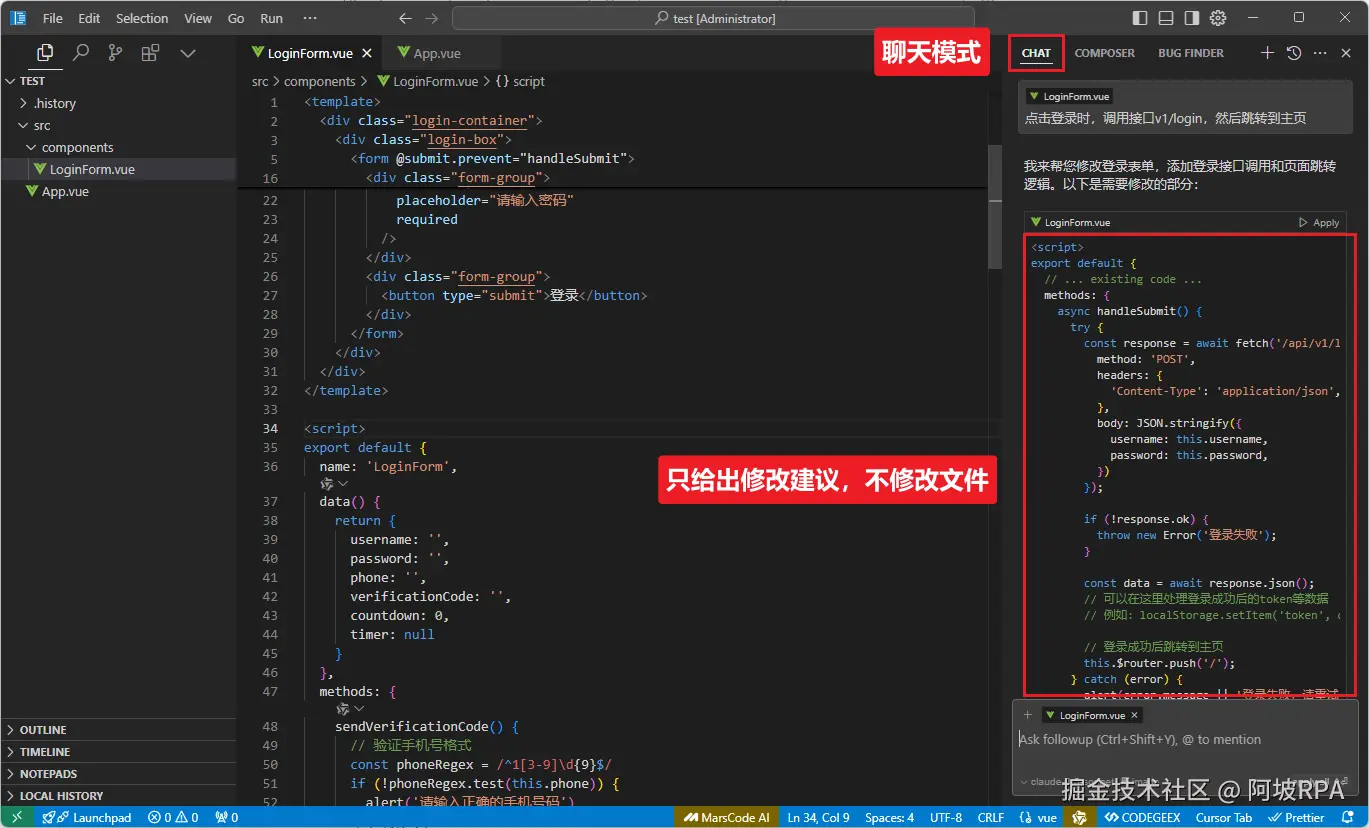Go forward with the right arrow
This screenshot has height=828, width=1369.
click(x=431, y=18)
